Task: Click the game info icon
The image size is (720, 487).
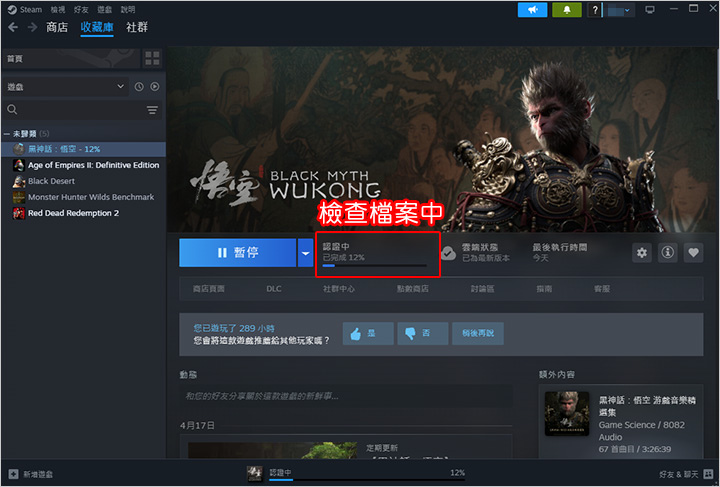Action: click(x=667, y=252)
